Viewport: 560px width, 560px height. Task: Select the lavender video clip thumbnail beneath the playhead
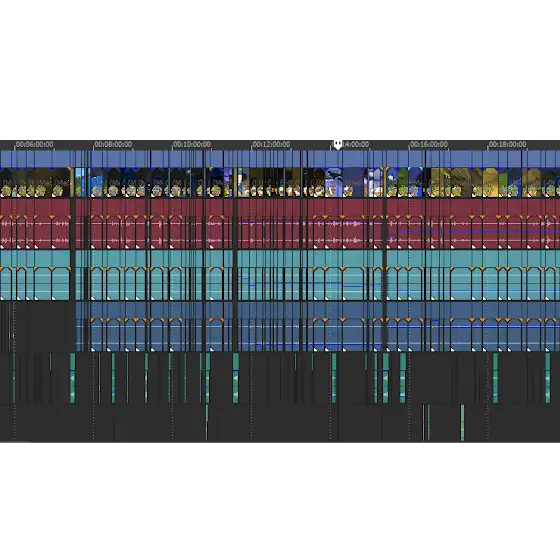(x=334, y=182)
